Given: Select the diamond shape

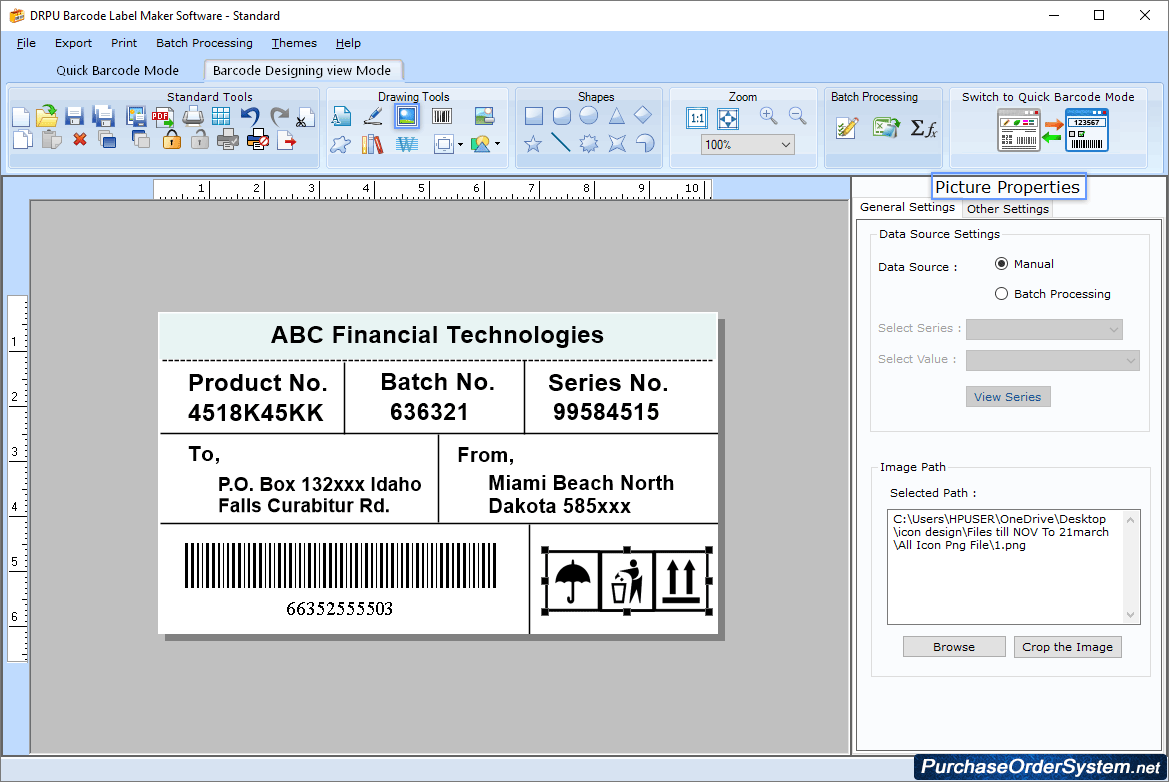Looking at the screenshot, I should click(x=643, y=115).
